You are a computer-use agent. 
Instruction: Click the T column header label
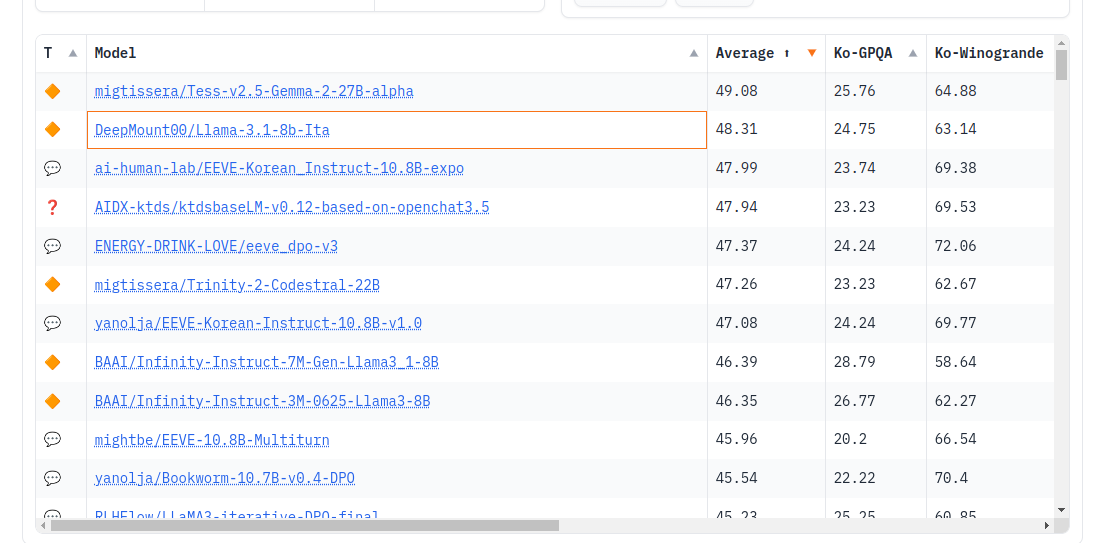pyautogui.click(x=47, y=53)
